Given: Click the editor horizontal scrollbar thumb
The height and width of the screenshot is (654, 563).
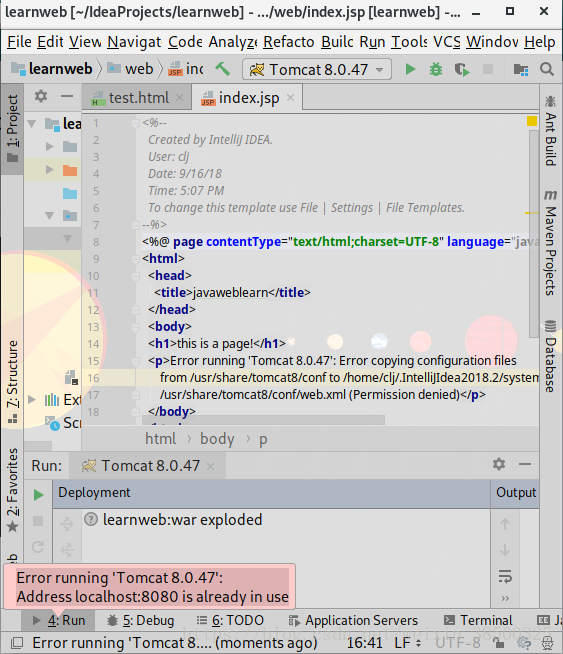Looking at the screenshot, I should [264, 420].
